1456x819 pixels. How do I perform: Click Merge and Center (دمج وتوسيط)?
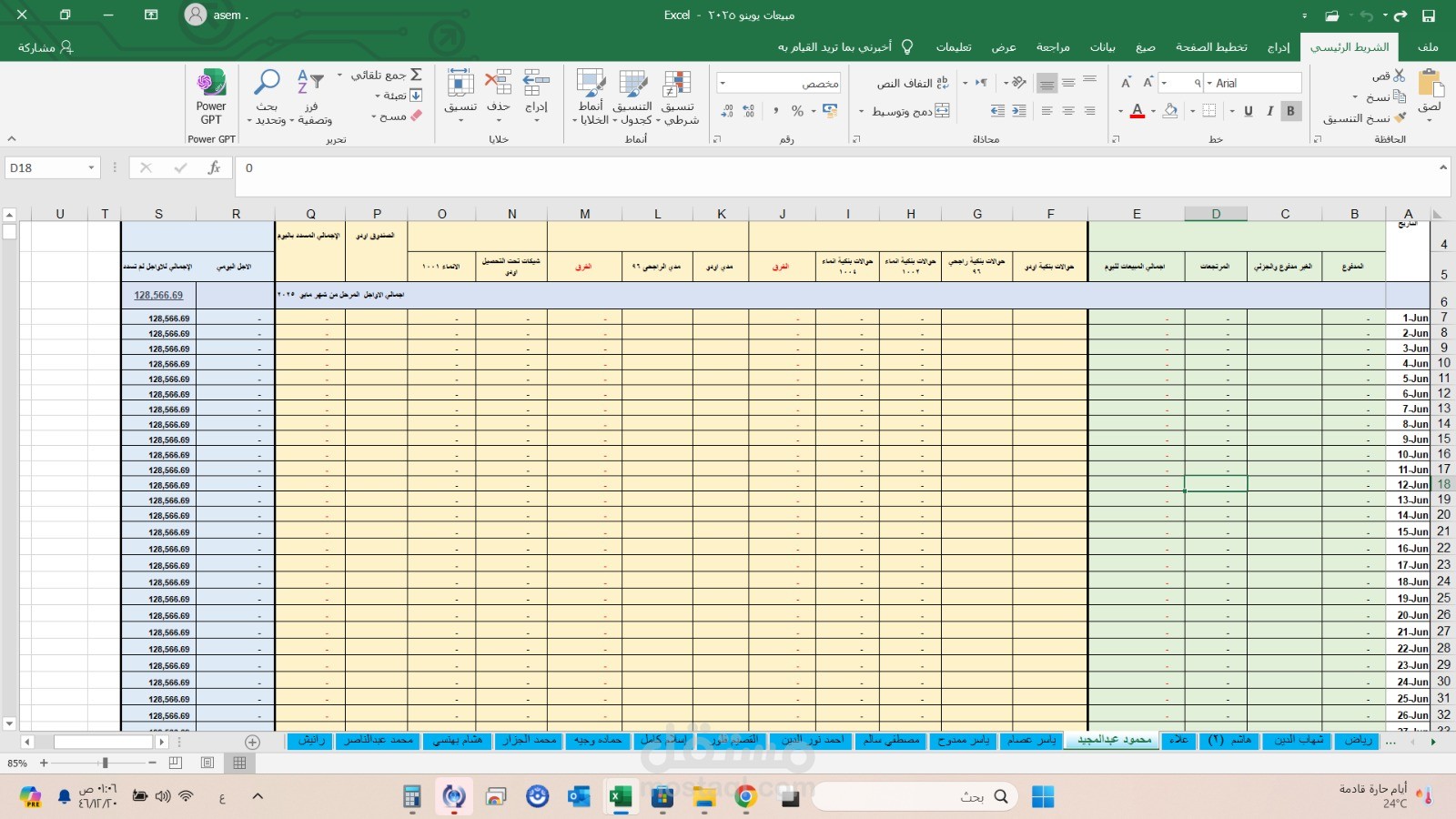click(911, 111)
